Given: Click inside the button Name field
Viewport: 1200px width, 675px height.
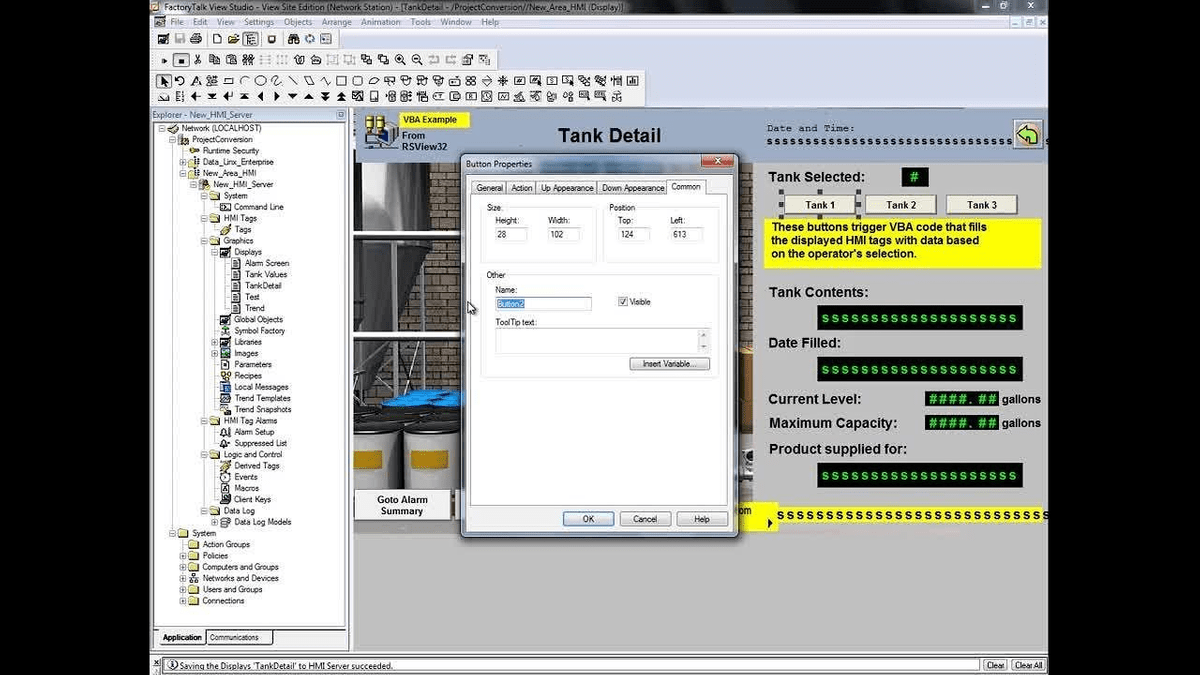Looking at the screenshot, I should (x=543, y=303).
